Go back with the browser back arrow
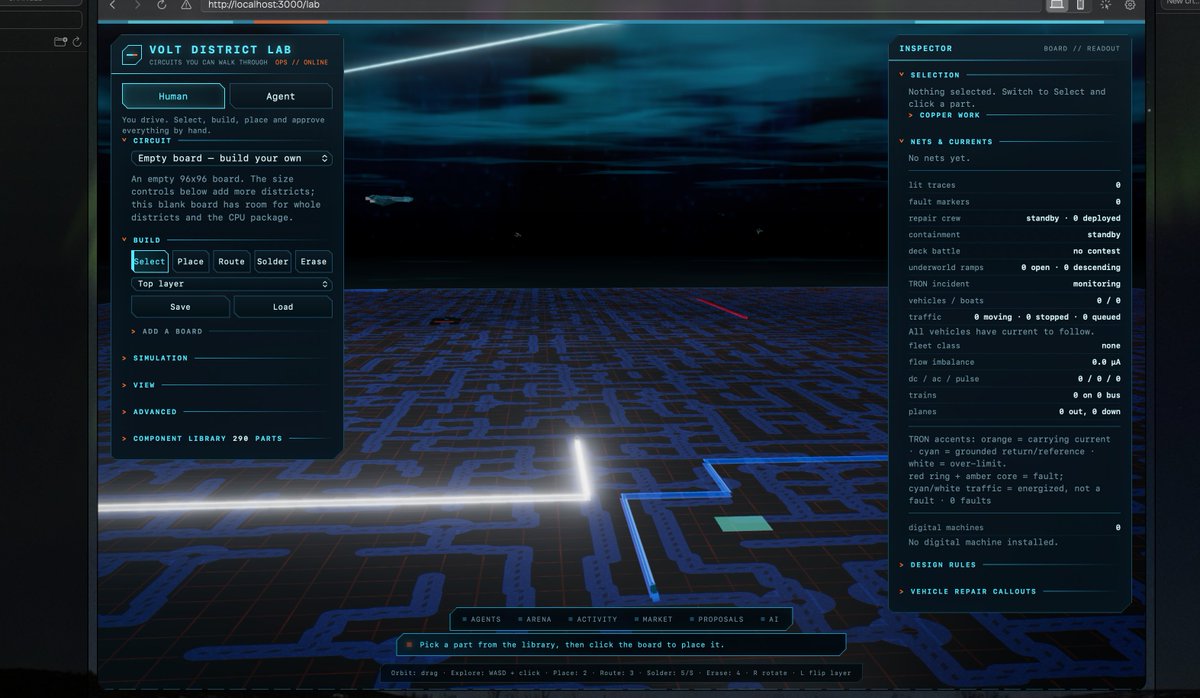The height and width of the screenshot is (698, 1200). (112, 5)
